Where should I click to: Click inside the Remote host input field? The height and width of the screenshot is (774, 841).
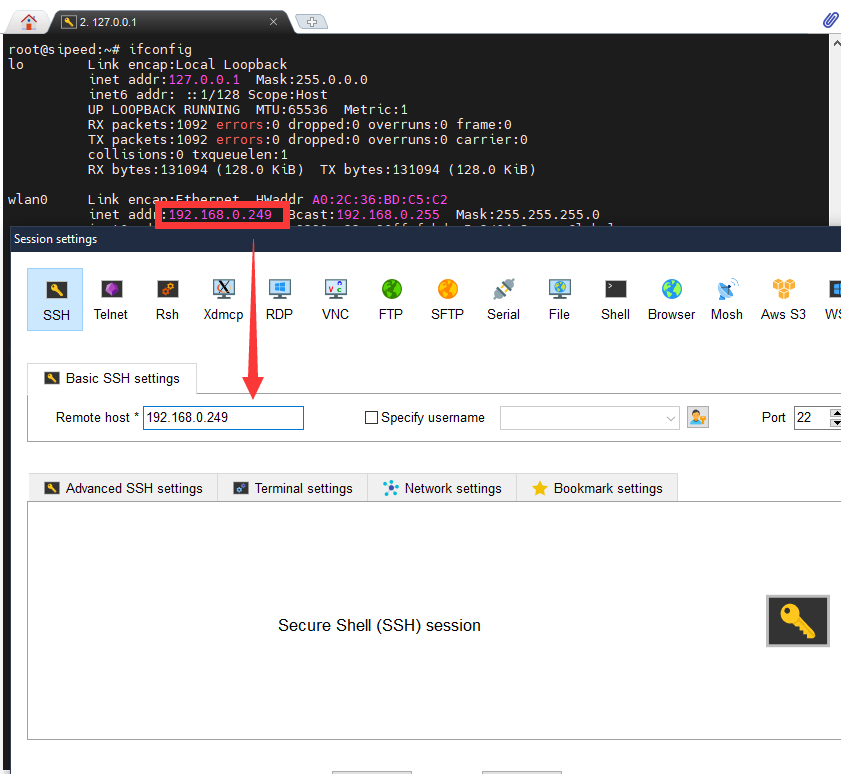point(222,417)
